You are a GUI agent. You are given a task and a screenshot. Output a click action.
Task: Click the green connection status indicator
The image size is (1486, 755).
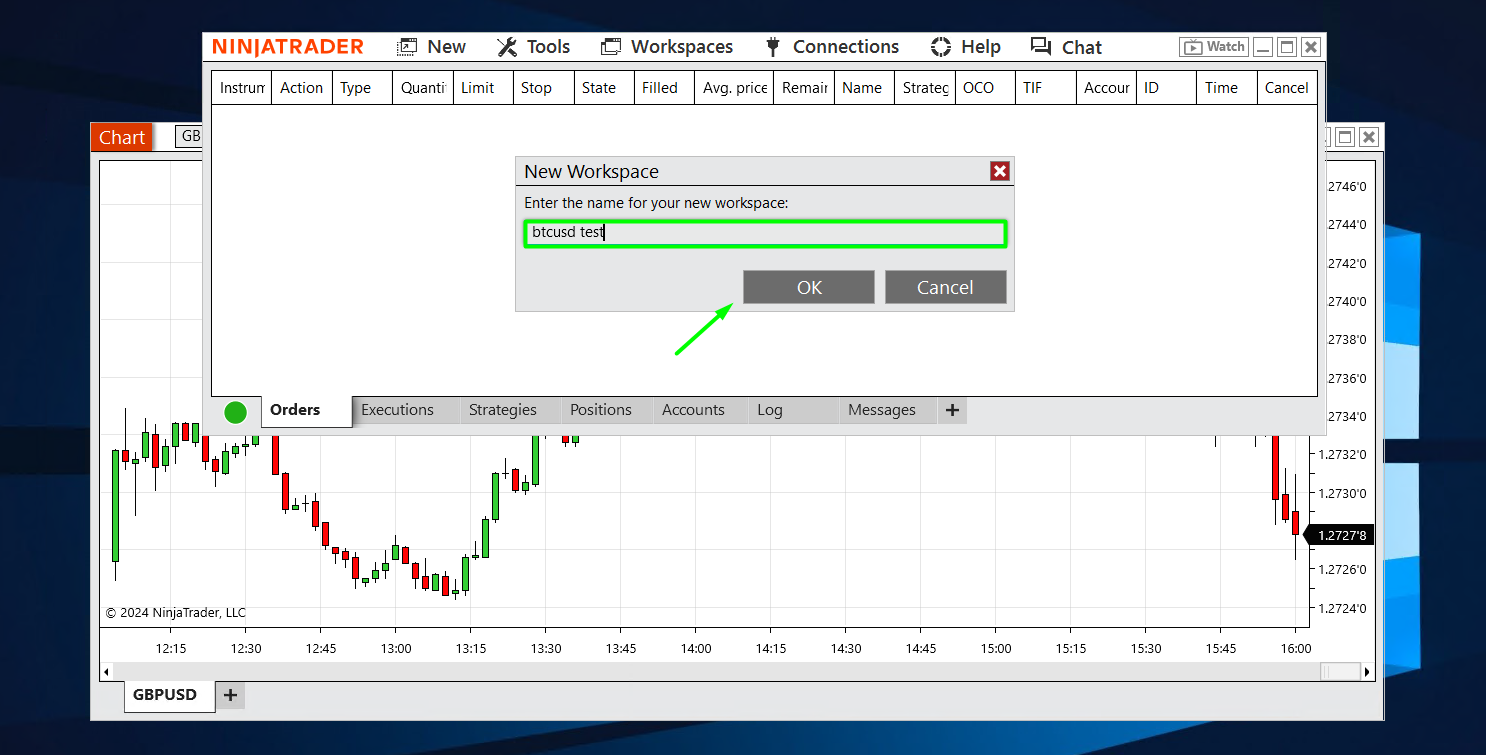(x=235, y=412)
